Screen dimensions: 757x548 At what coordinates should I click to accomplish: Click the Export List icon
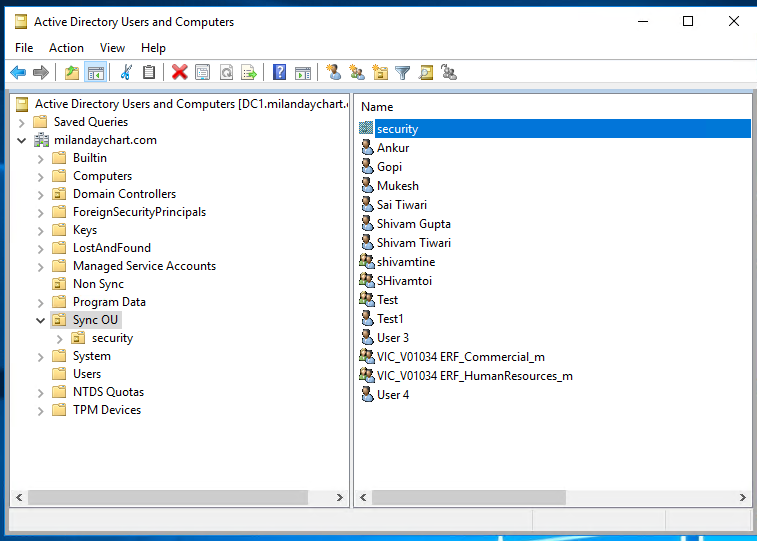249,73
